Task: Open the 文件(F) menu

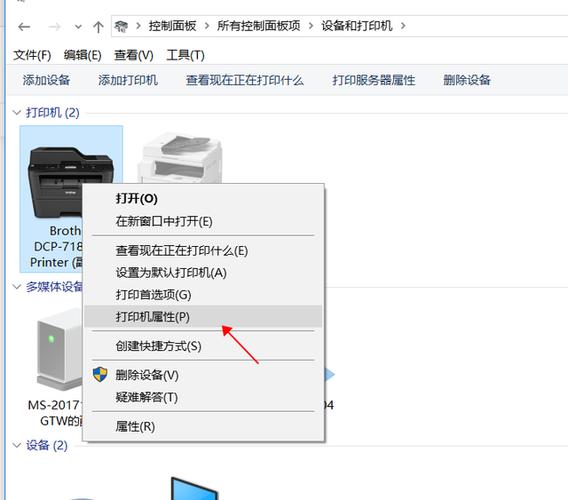Action: [x=32, y=55]
